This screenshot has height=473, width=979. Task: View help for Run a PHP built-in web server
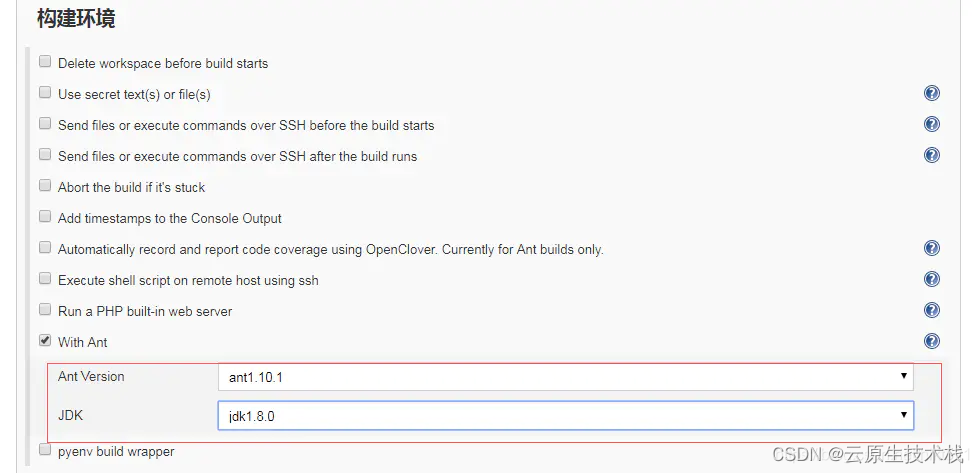931,311
